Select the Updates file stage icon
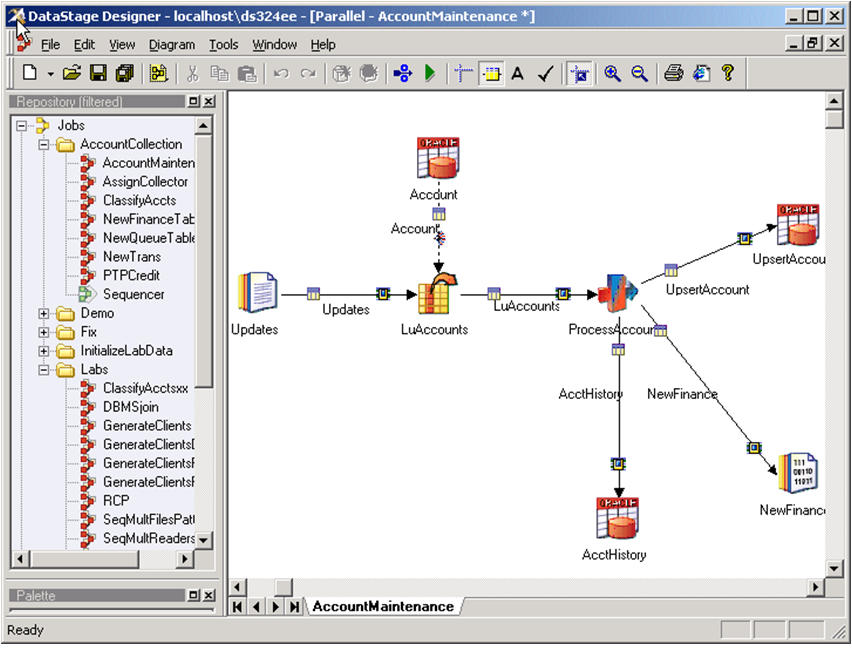Screen dimensions: 852x661 257,293
